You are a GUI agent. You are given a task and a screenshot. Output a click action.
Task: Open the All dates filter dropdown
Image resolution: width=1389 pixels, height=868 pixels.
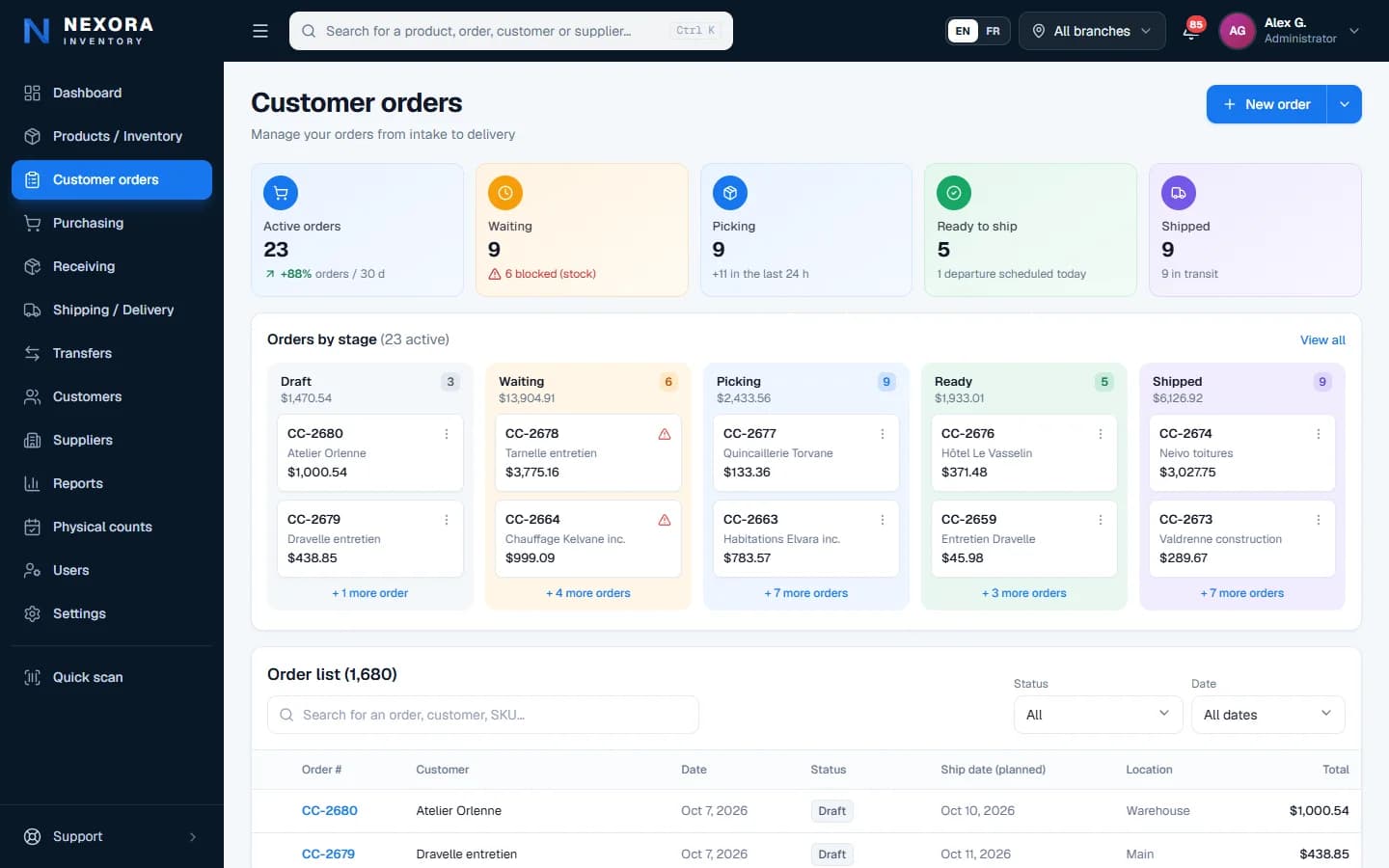(x=1268, y=715)
